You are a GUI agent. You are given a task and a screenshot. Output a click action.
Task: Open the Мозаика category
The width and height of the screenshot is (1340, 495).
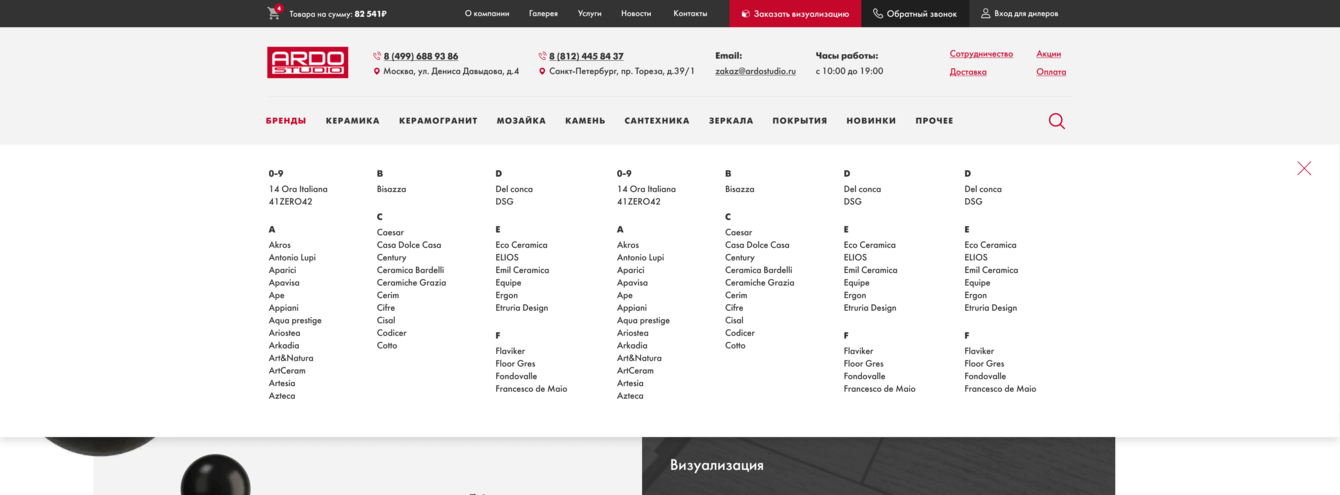[x=521, y=121]
